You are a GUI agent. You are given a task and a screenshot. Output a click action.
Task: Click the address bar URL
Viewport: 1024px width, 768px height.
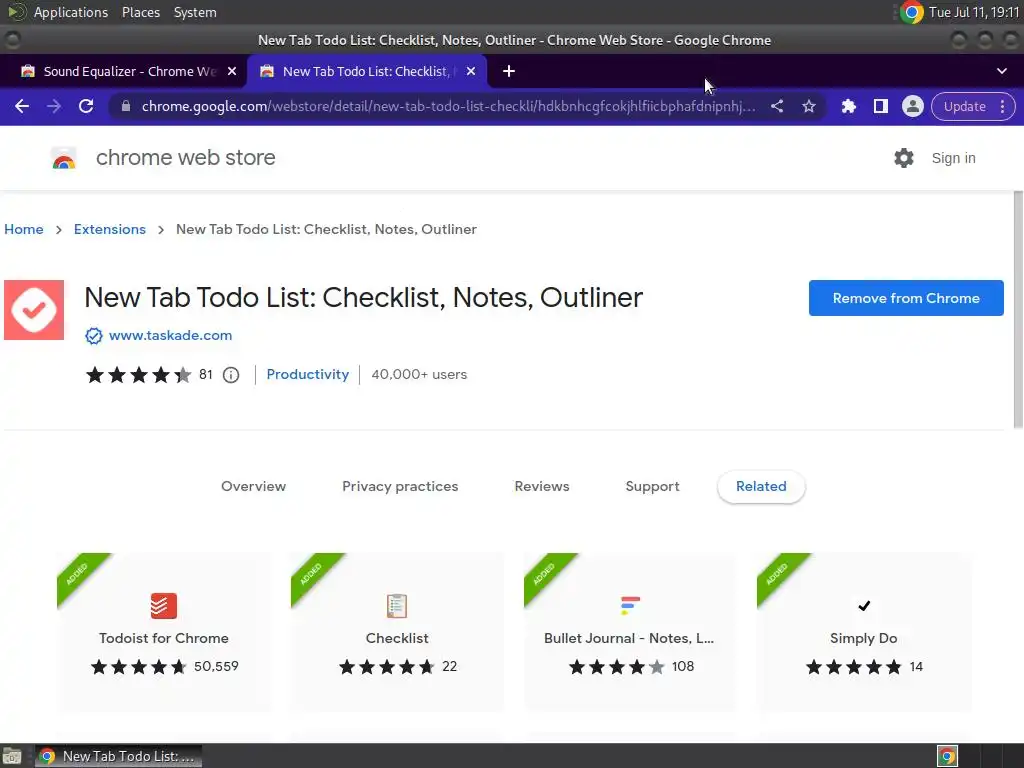coord(448,106)
